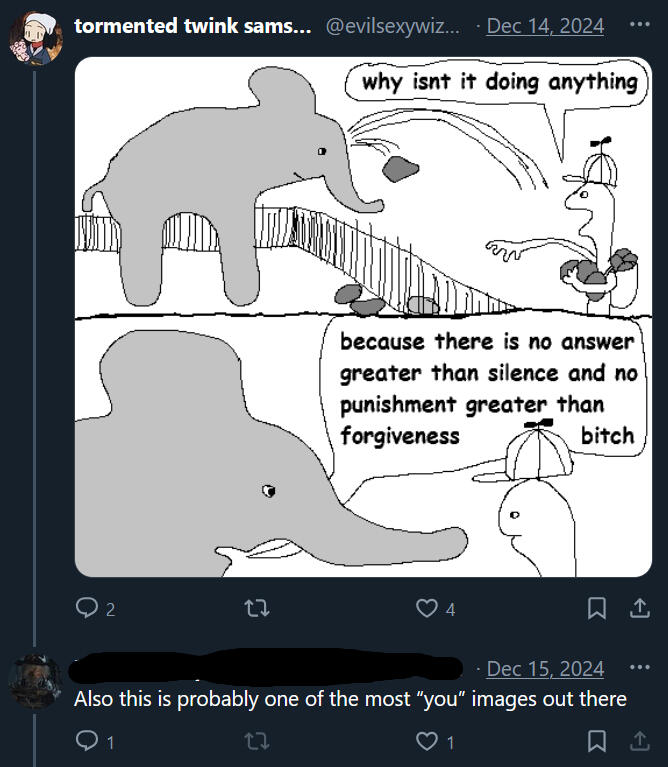The height and width of the screenshot is (767, 668).
Task: Like the 'most you images' comment
Action: click(427, 742)
